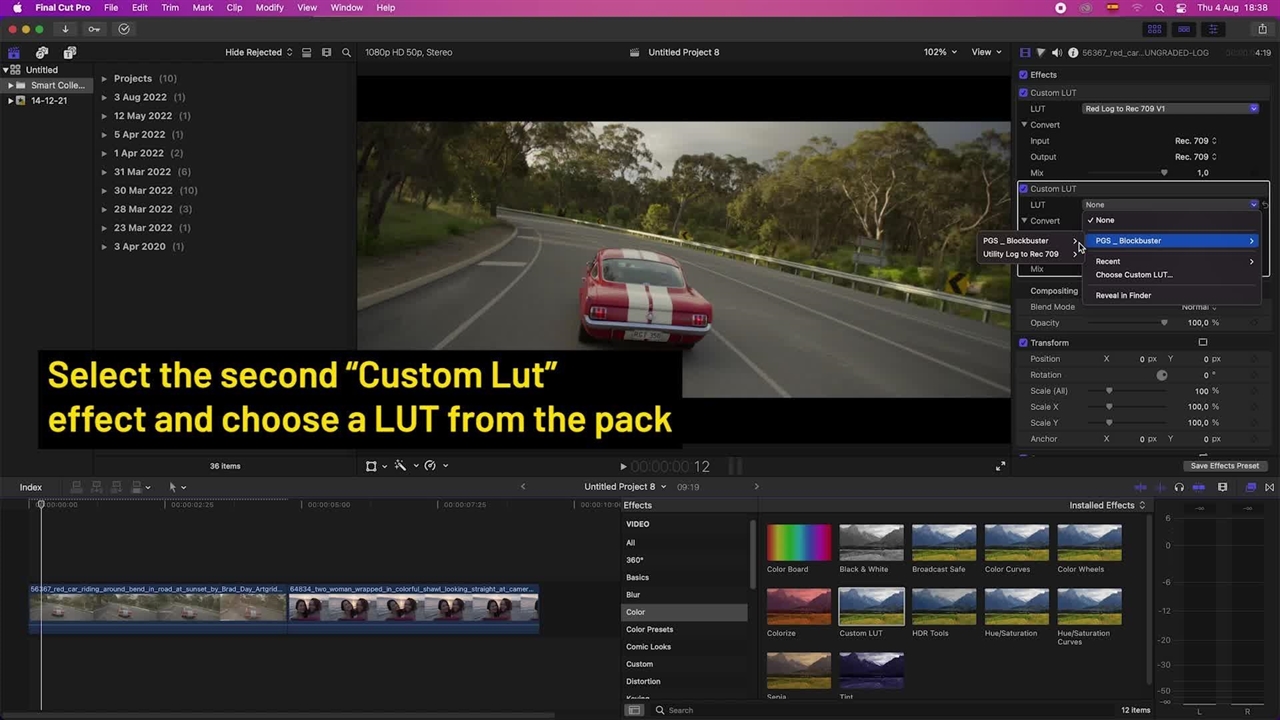Open the keyword editor key icon

pyautogui.click(x=94, y=29)
